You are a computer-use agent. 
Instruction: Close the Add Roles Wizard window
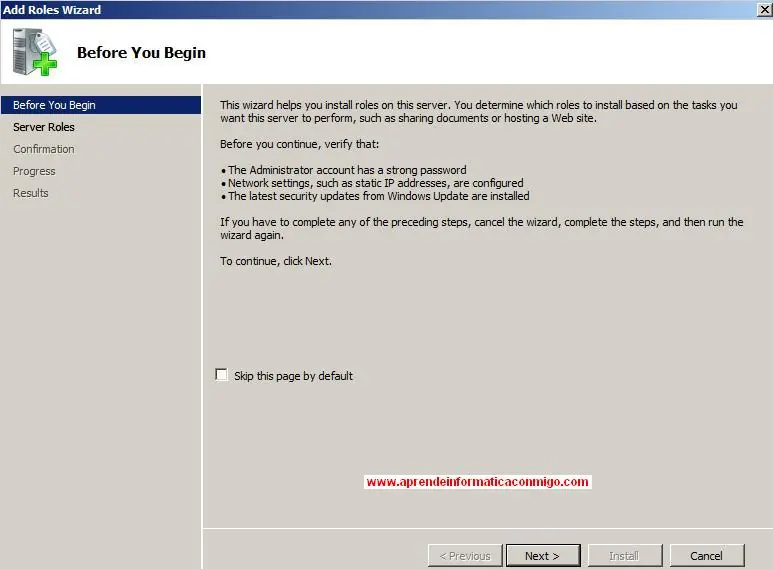765,9
